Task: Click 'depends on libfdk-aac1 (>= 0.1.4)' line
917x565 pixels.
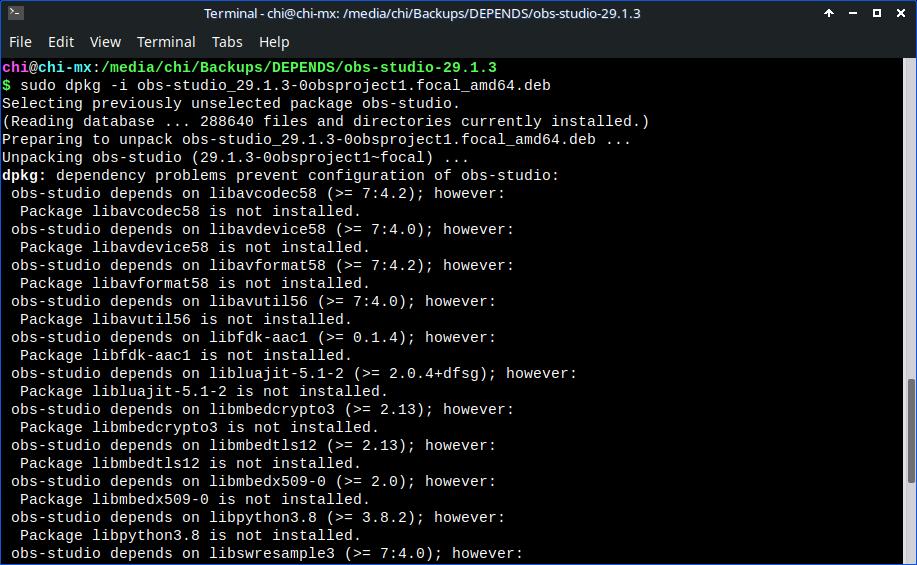Action: pos(253,337)
